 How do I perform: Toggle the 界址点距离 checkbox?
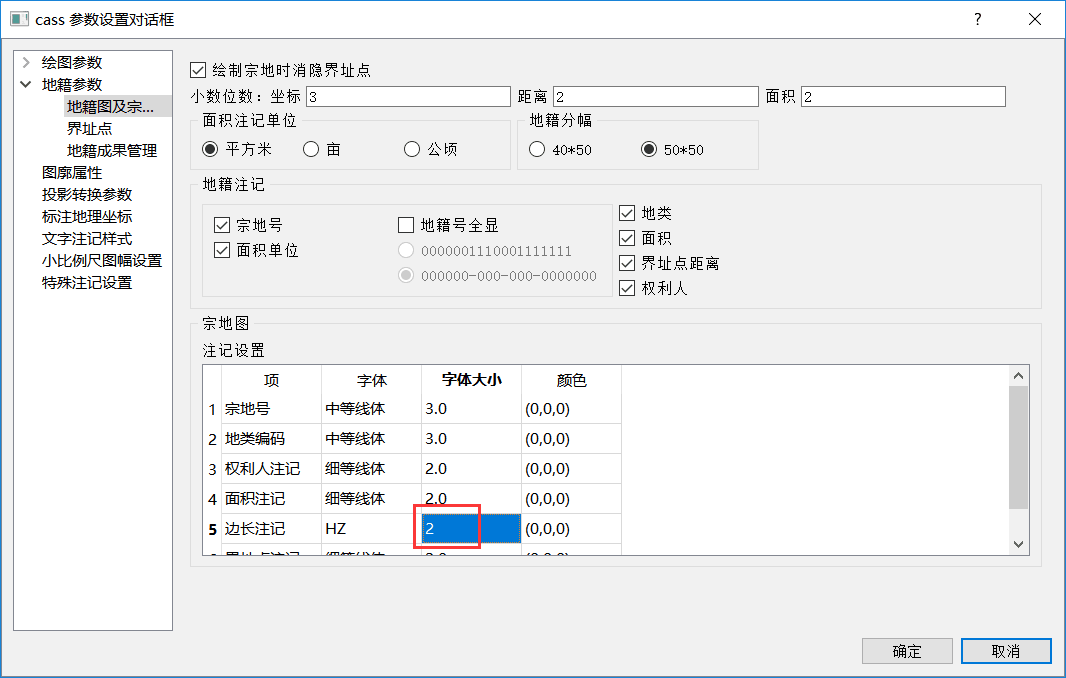point(627,263)
